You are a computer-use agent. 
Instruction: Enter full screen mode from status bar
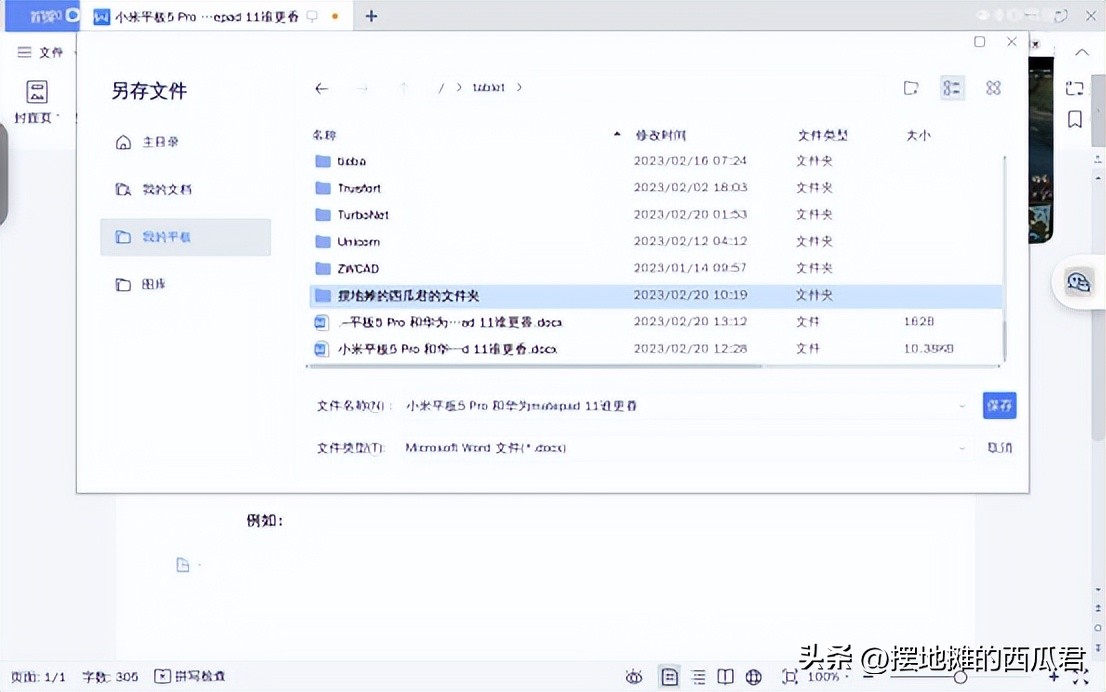[1080, 678]
